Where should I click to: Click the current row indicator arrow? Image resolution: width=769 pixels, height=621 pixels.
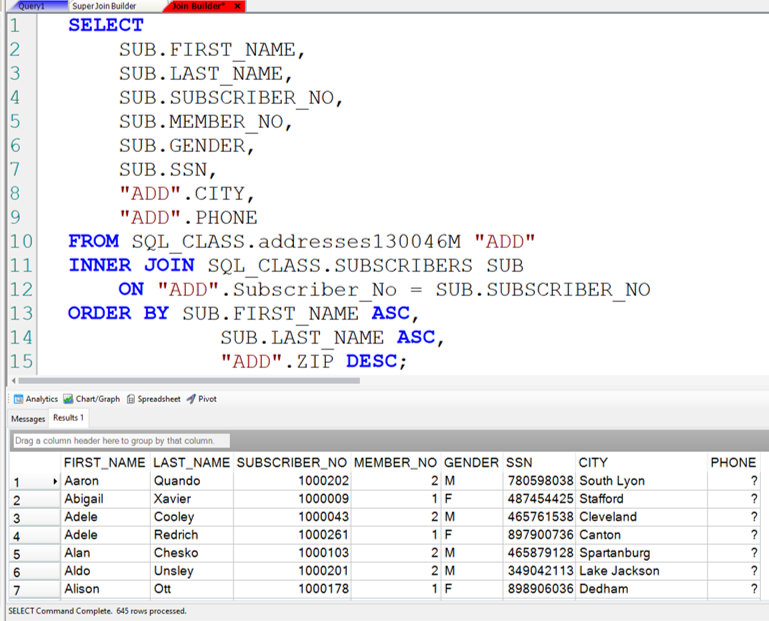(56, 481)
